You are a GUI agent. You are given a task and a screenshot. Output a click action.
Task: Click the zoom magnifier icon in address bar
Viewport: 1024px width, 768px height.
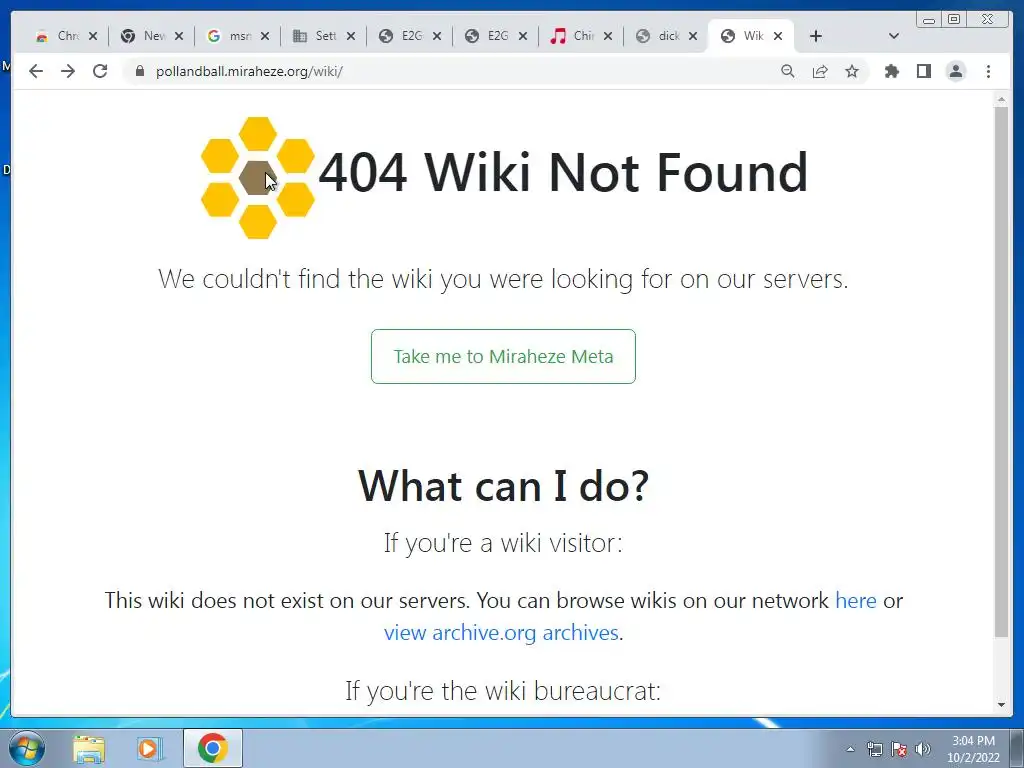point(788,71)
